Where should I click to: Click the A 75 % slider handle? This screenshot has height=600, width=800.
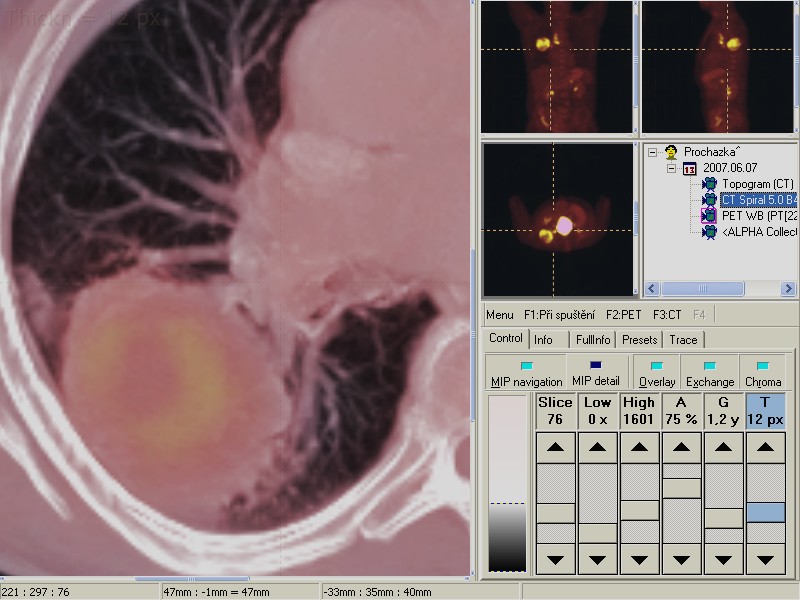coord(682,488)
